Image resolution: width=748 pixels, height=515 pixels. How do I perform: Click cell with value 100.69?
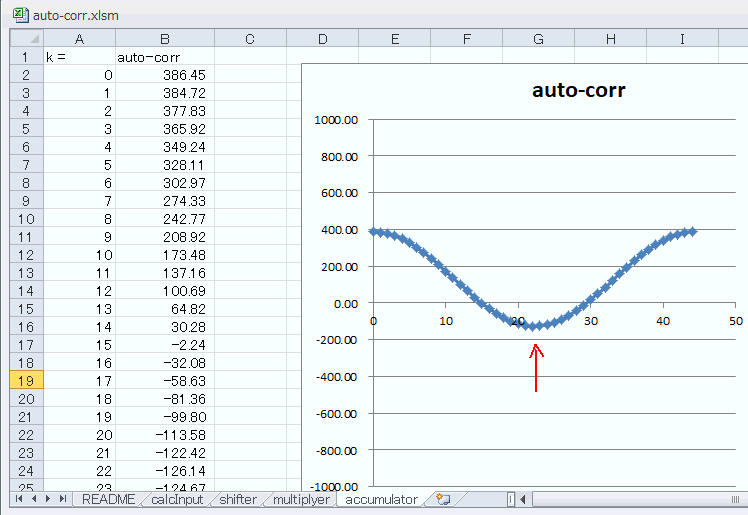tap(165, 290)
